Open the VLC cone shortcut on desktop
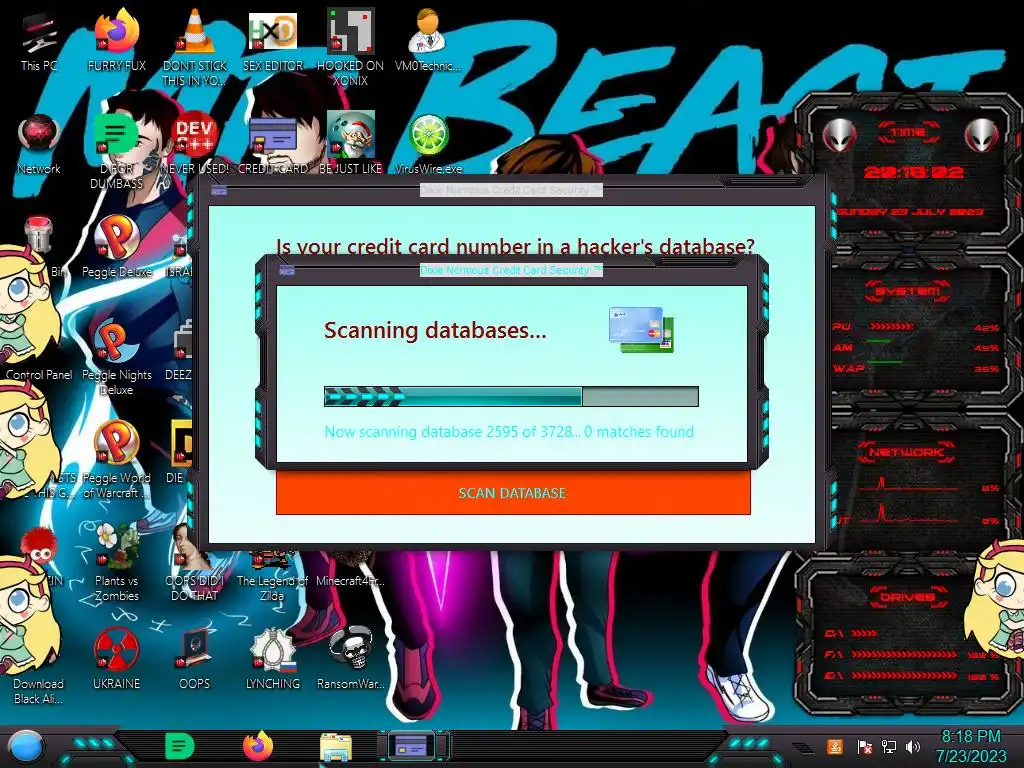The height and width of the screenshot is (768, 1024). (195, 46)
